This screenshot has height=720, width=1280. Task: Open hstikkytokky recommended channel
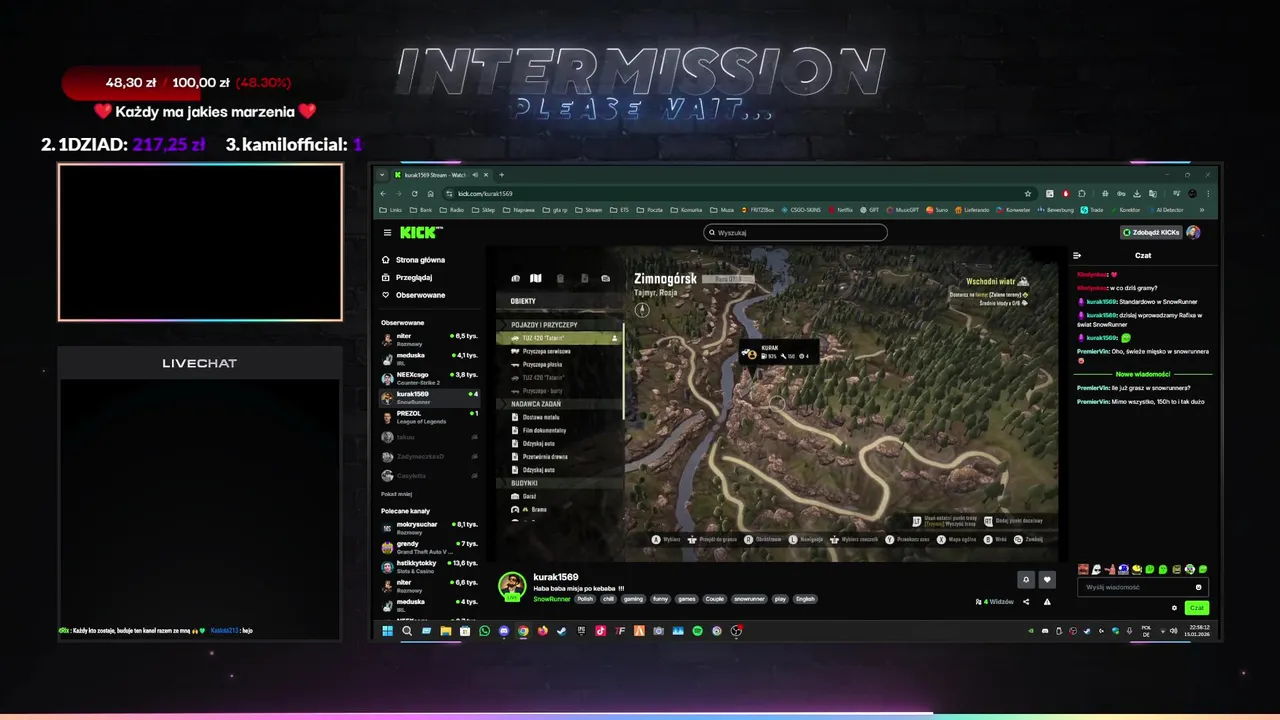coord(430,566)
